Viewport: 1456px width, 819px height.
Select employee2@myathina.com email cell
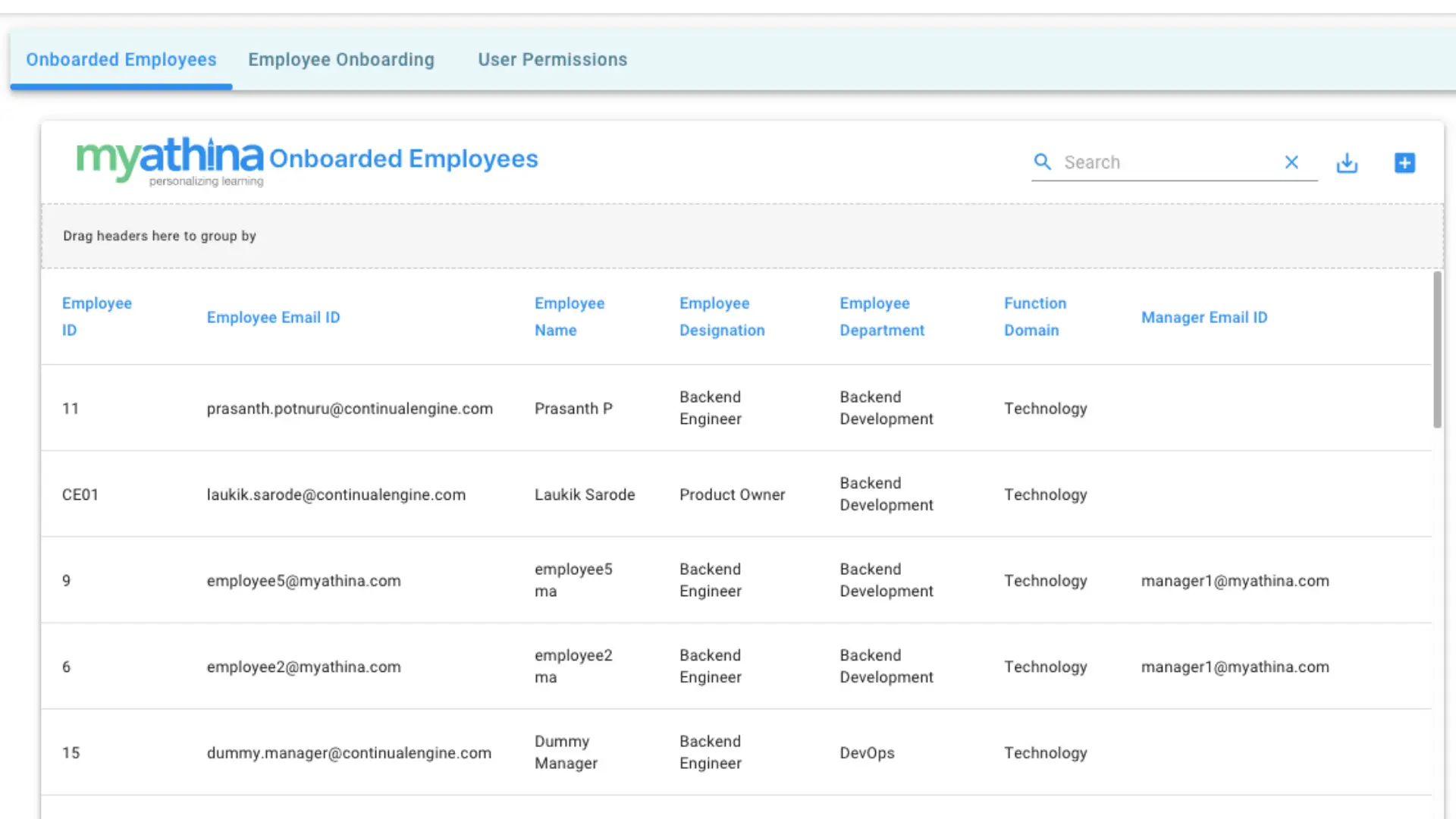[303, 667]
